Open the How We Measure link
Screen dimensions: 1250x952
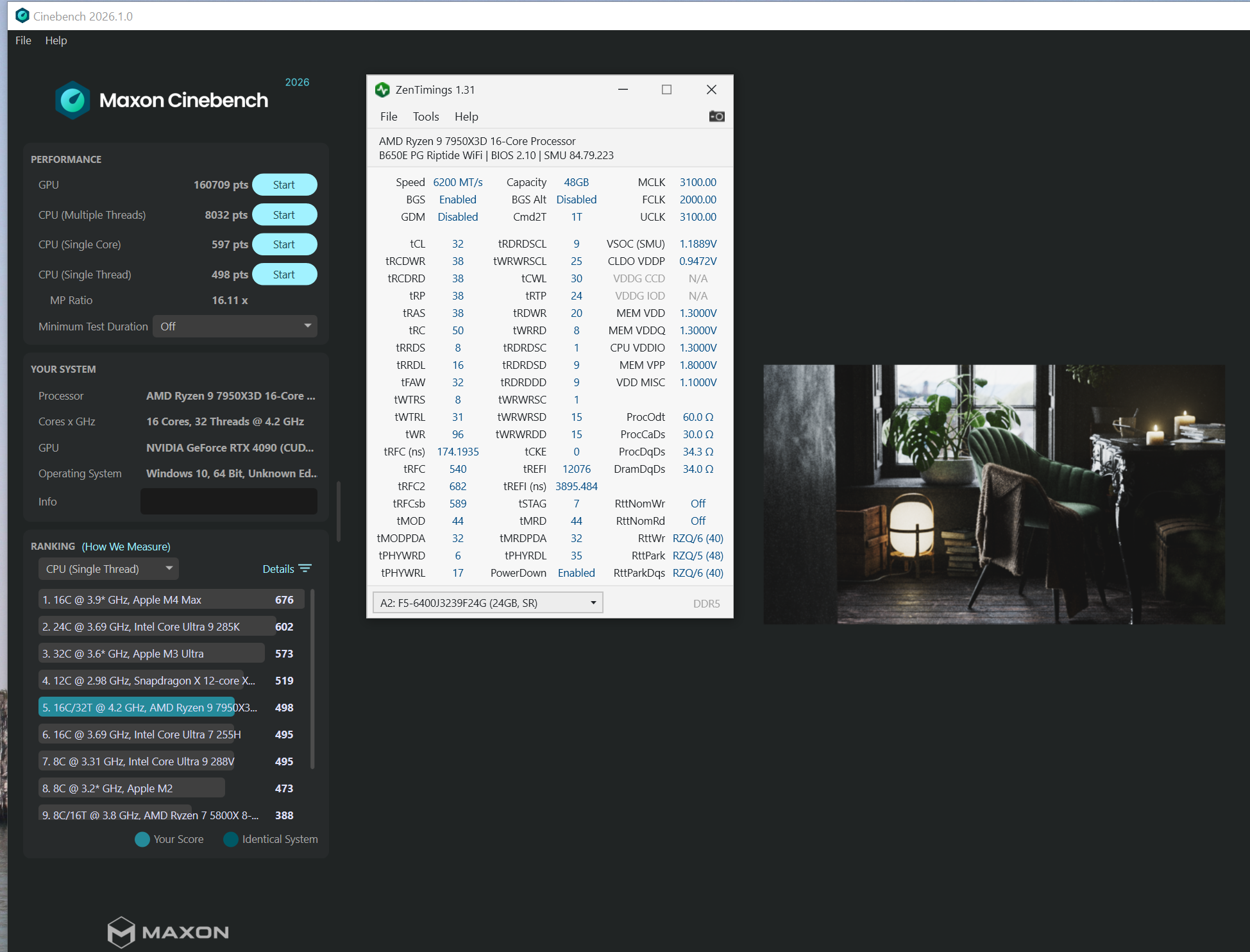126,547
